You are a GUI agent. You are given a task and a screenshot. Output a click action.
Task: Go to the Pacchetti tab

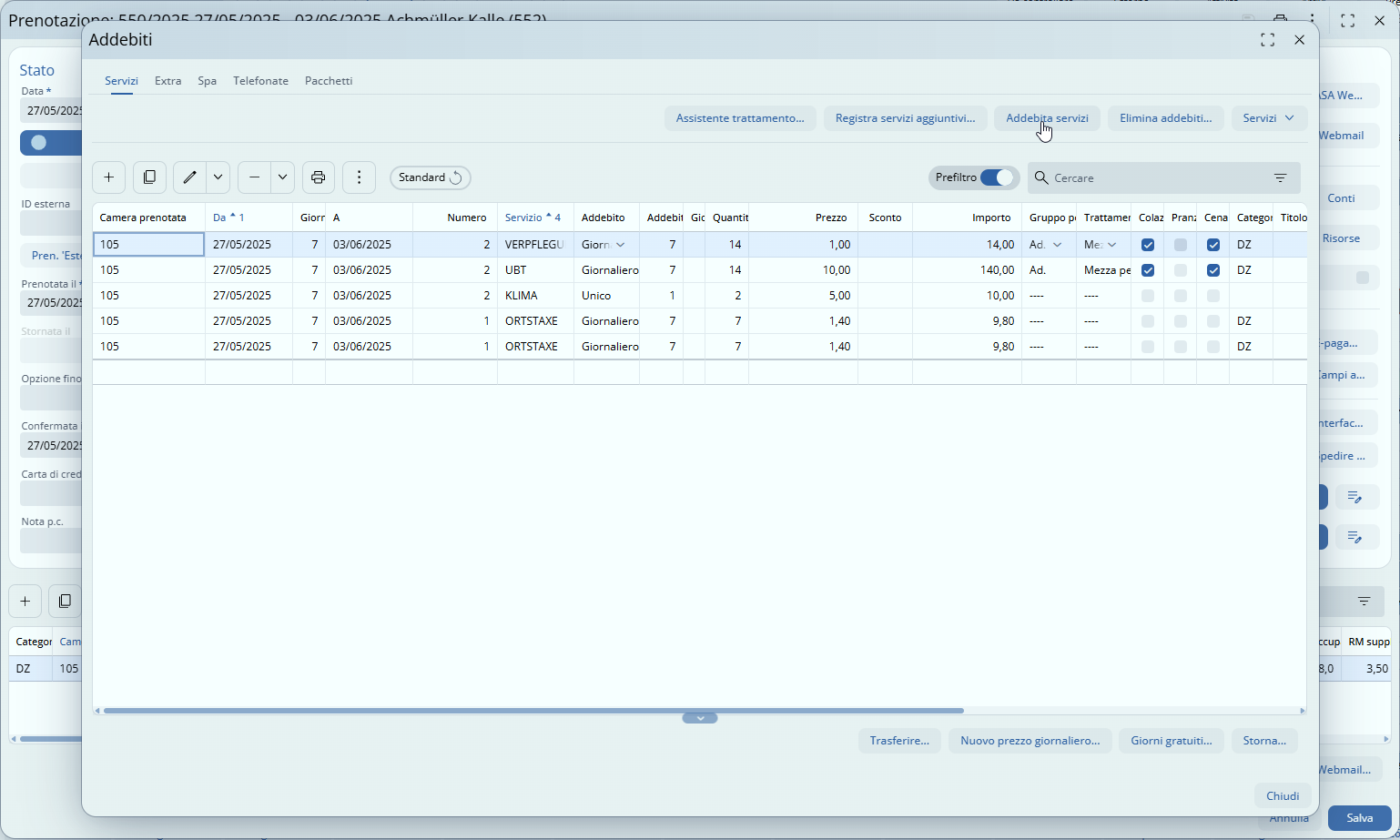(329, 81)
